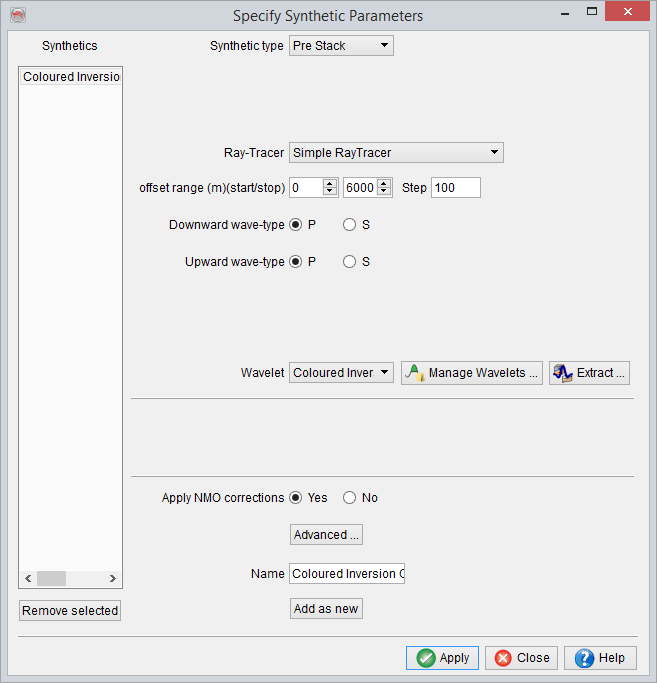This screenshot has width=657, height=683.
Task: Click the application icon in title bar
Action: point(16,15)
